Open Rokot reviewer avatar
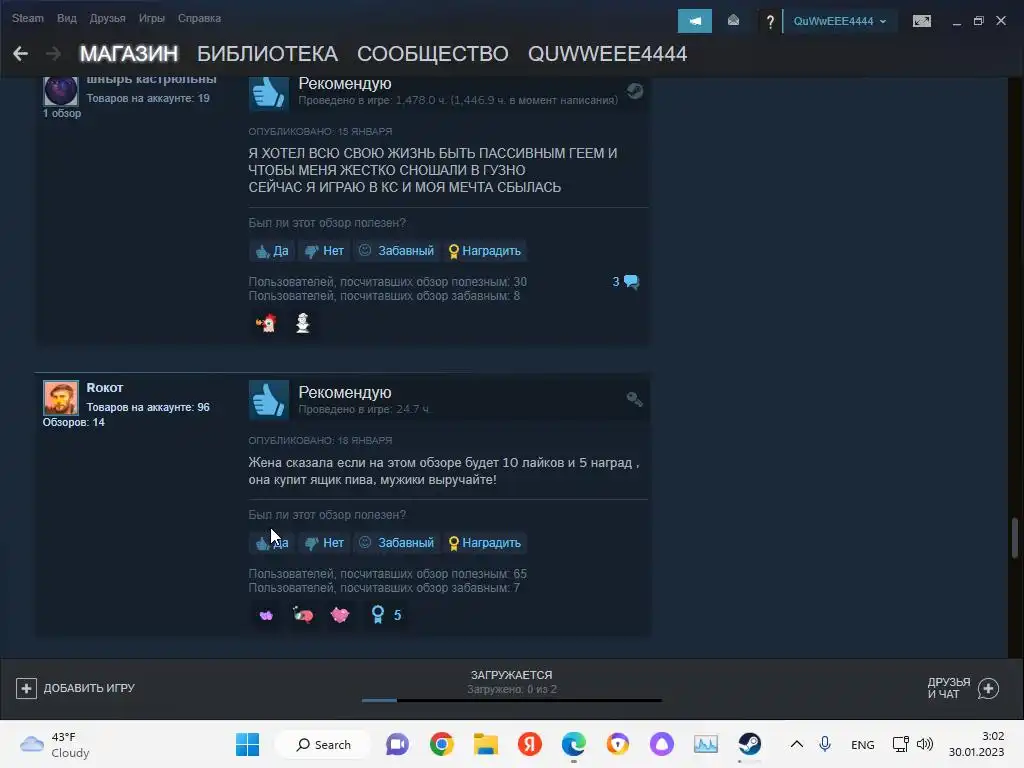This screenshot has height=768, width=1024. 61,397
